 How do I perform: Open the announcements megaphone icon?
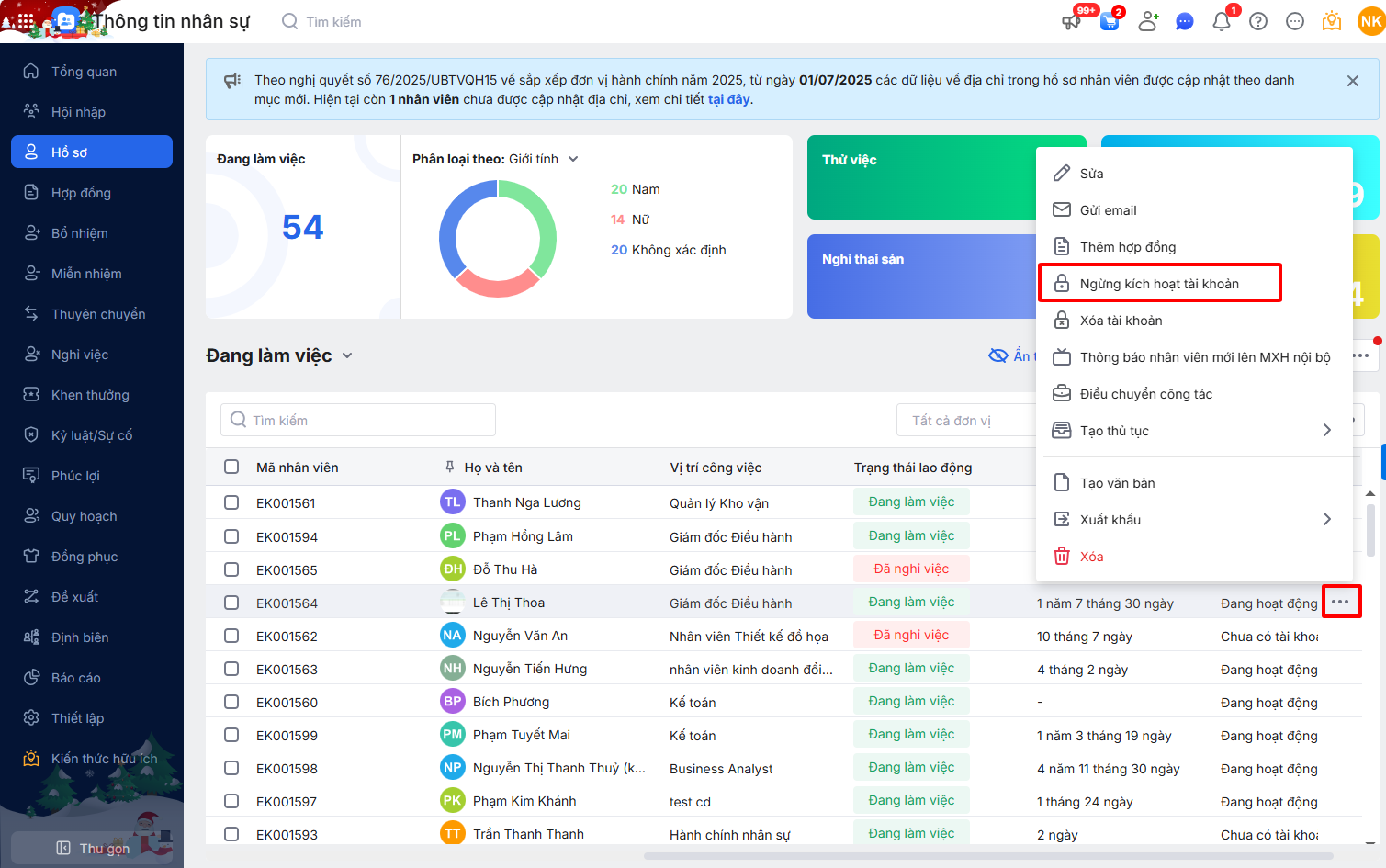pos(1071,21)
